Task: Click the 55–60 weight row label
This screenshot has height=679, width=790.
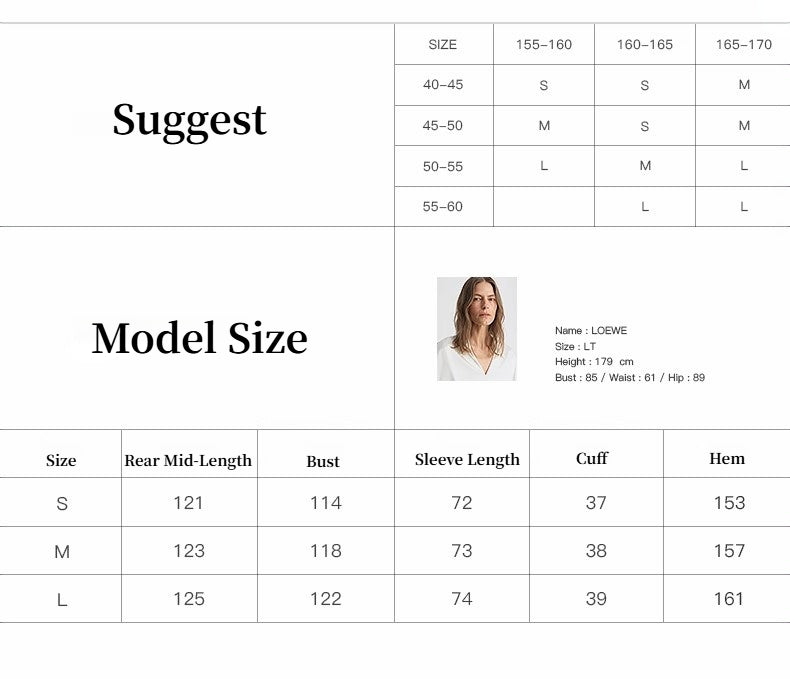Action: click(443, 207)
